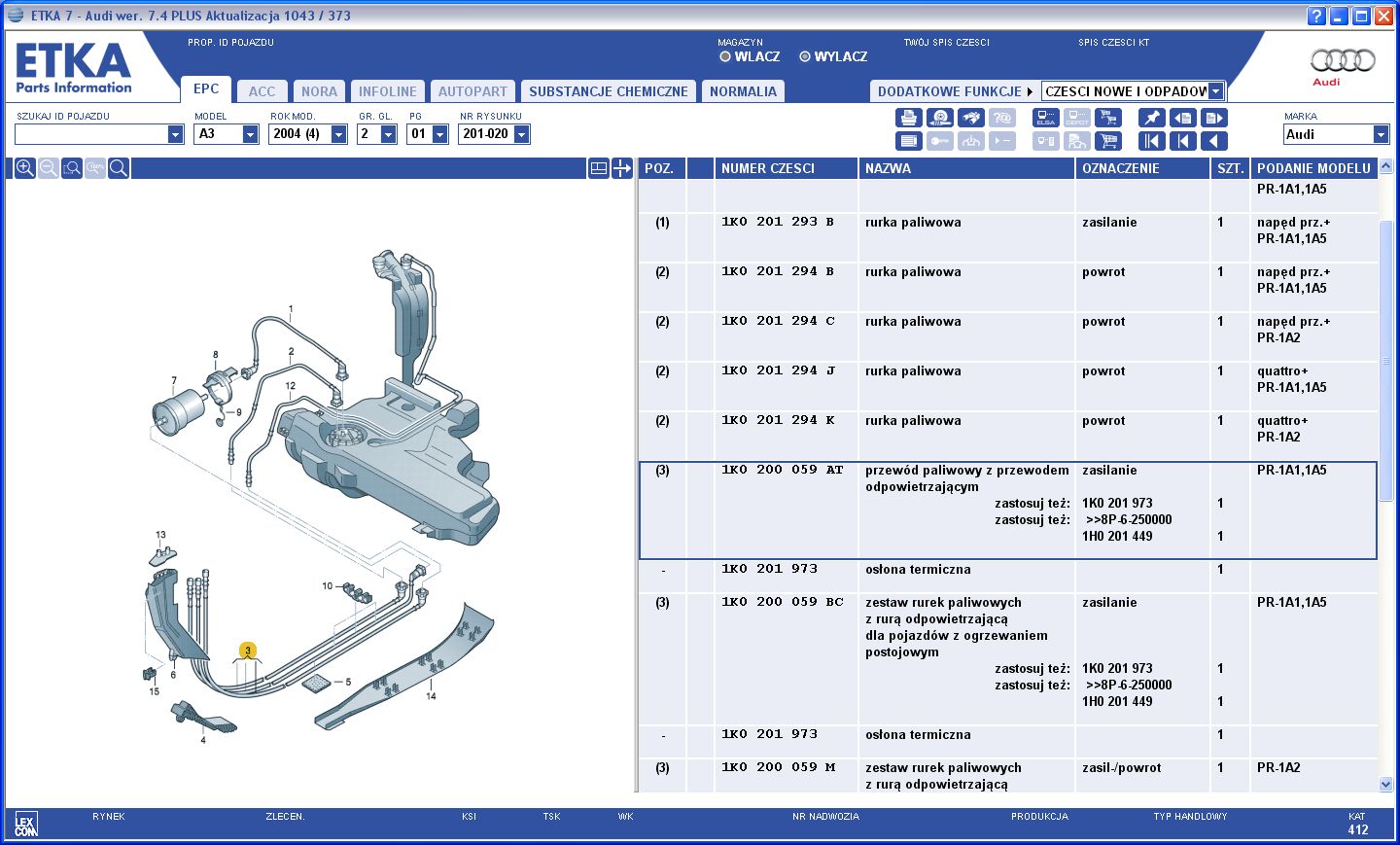The height and width of the screenshot is (845, 1400).
Task: Select part row 1K0 200 059 AT
Action: click(x=1007, y=511)
